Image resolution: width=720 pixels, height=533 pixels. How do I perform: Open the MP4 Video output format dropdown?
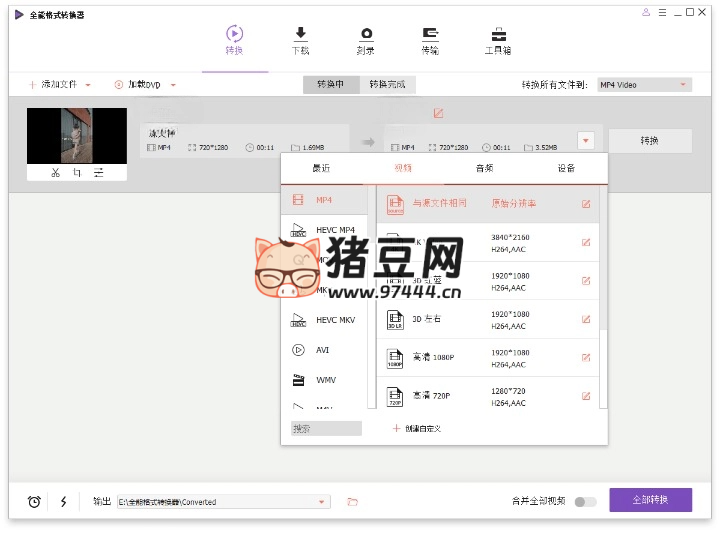[644, 85]
